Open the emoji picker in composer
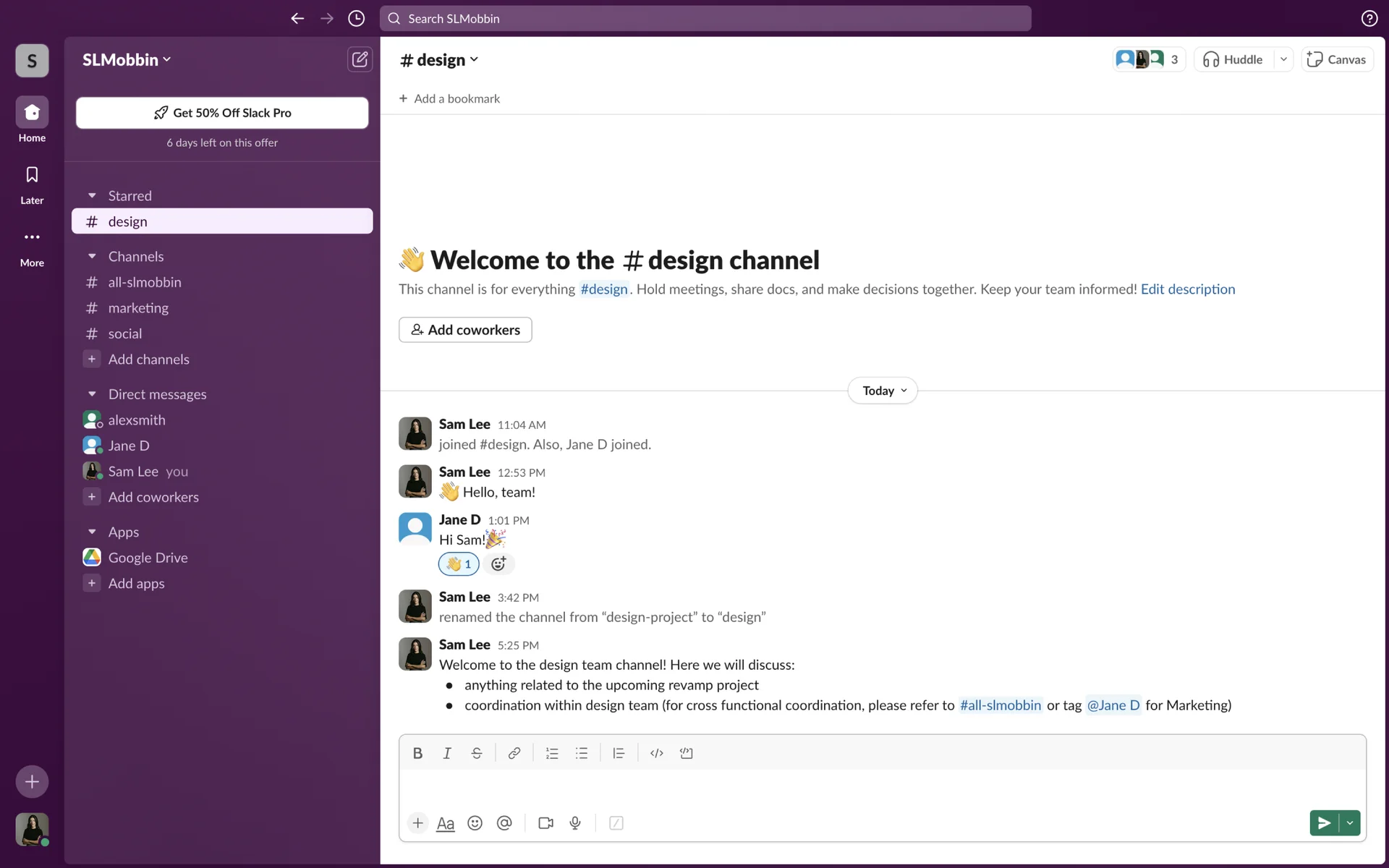The width and height of the screenshot is (1389, 868). 475,823
